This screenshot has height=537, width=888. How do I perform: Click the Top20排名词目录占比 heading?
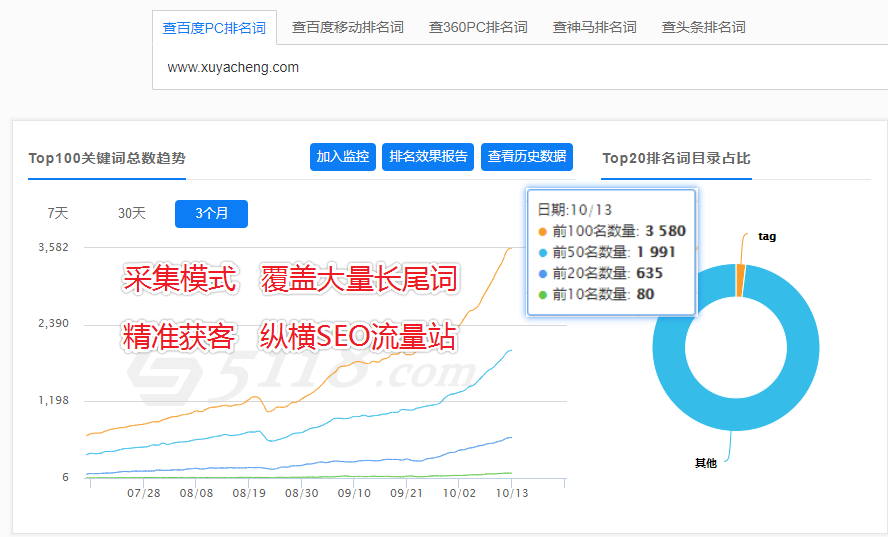pos(676,158)
